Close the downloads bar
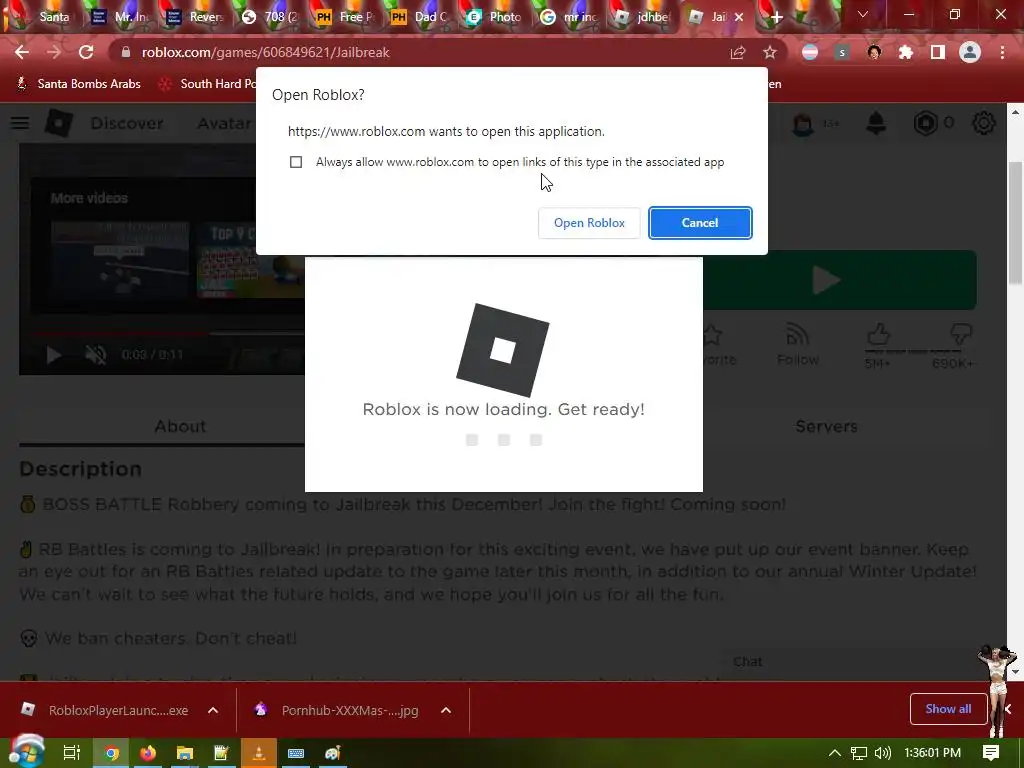The width and height of the screenshot is (1024, 768). tap(1008, 709)
